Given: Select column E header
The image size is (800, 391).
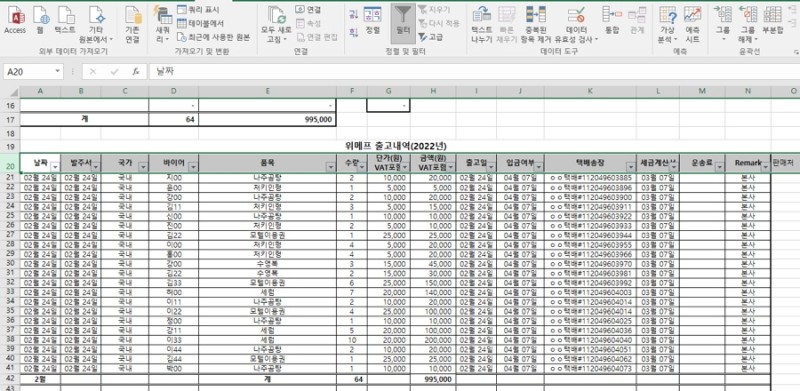Looking at the screenshot, I should [267, 92].
